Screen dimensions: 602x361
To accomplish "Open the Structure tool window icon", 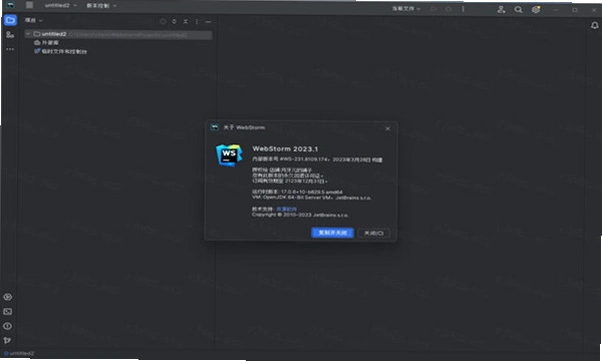I will click(10, 35).
